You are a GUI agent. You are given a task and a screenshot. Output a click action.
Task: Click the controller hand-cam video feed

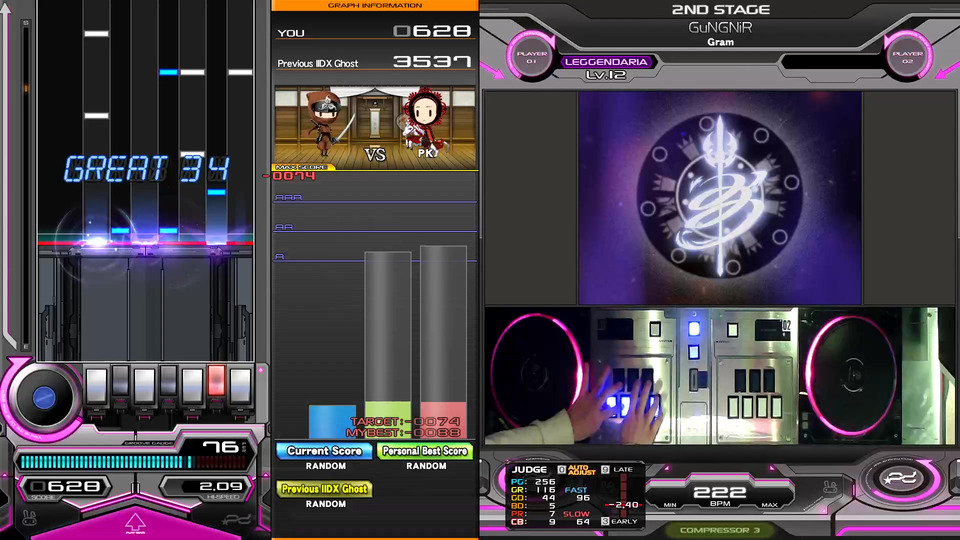[720, 375]
